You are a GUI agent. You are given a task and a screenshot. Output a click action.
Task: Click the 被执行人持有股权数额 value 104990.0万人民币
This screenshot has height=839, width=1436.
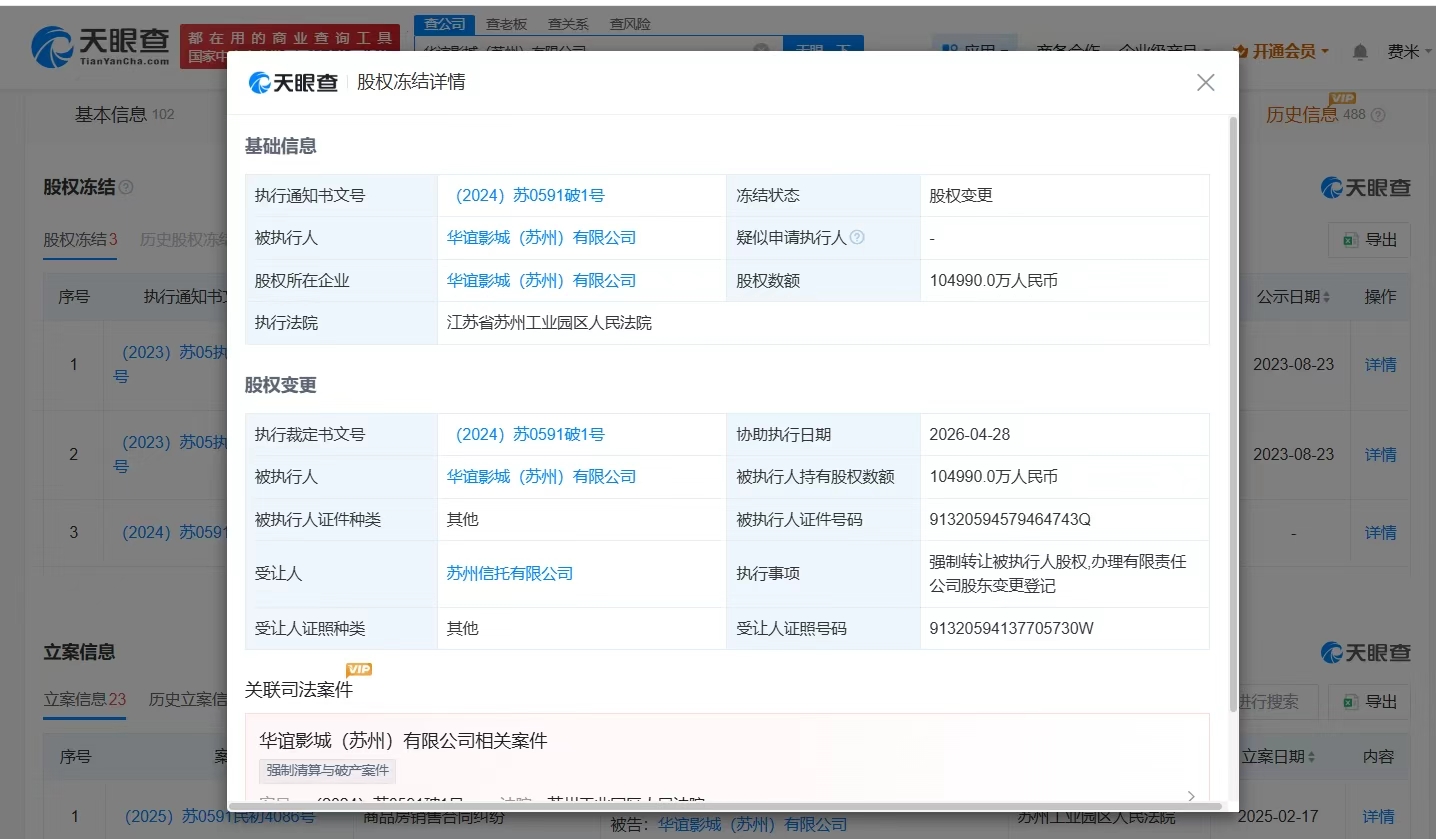pos(993,477)
